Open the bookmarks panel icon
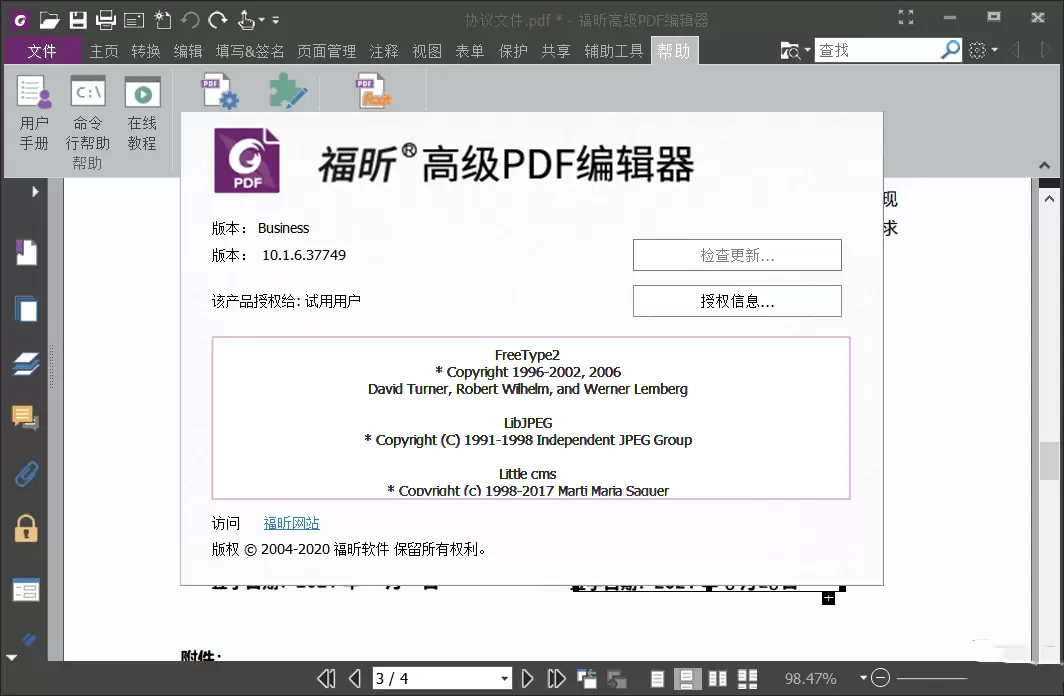This screenshot has width=1064, height=696. (x=26, y=252)
